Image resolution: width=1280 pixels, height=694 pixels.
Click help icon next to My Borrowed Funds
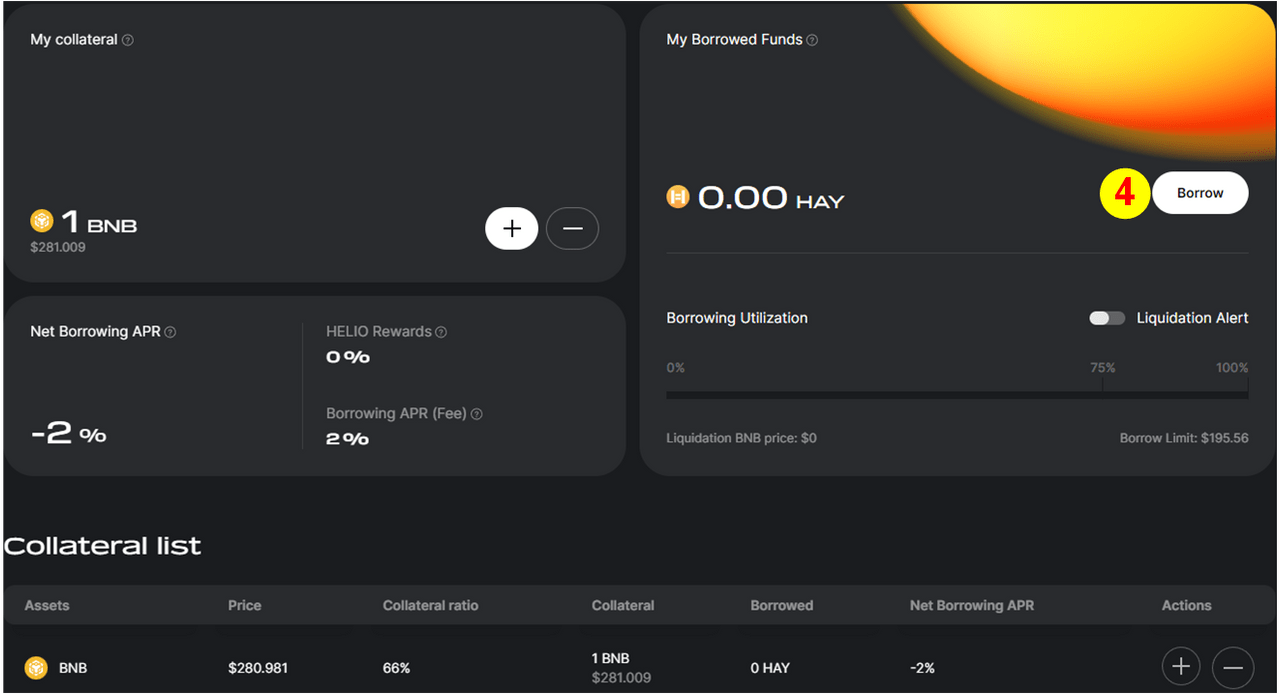pos(812,40)
